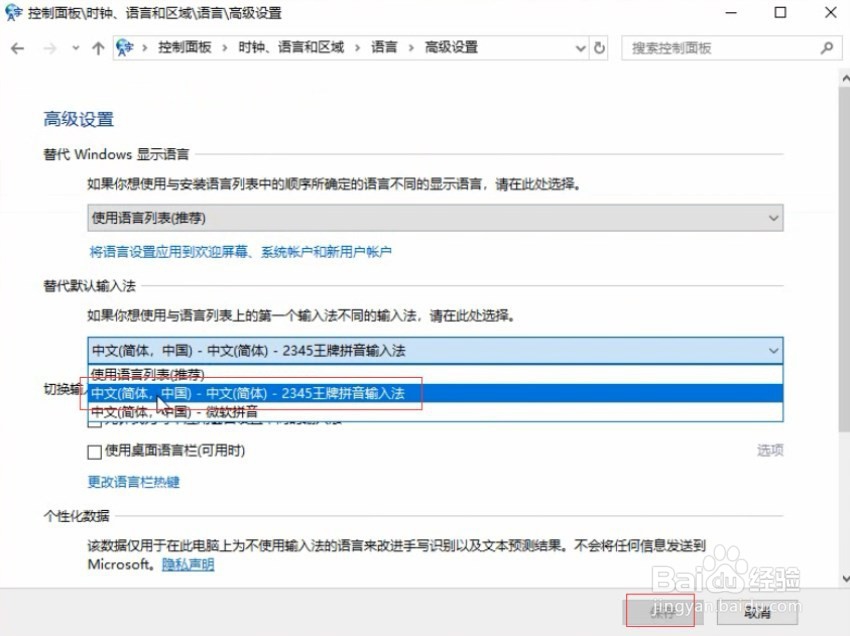Open recent locations dropdown arrow
Screen dimensions: 850x636
[x=75, y=48]
